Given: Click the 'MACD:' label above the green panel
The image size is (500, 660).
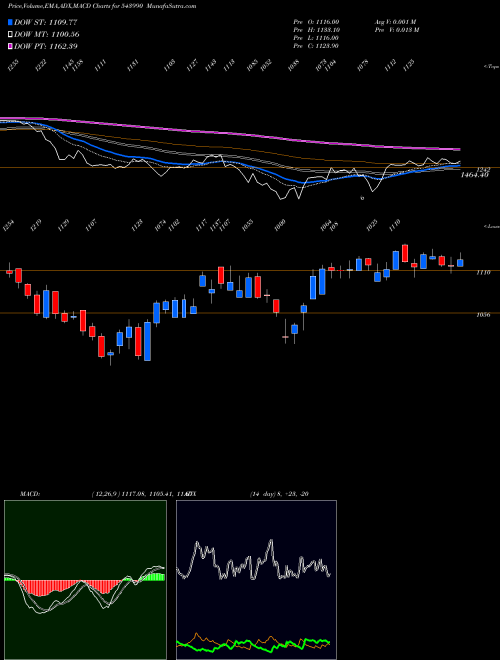Looking at the screenshot, I should (x=29, y=493).
